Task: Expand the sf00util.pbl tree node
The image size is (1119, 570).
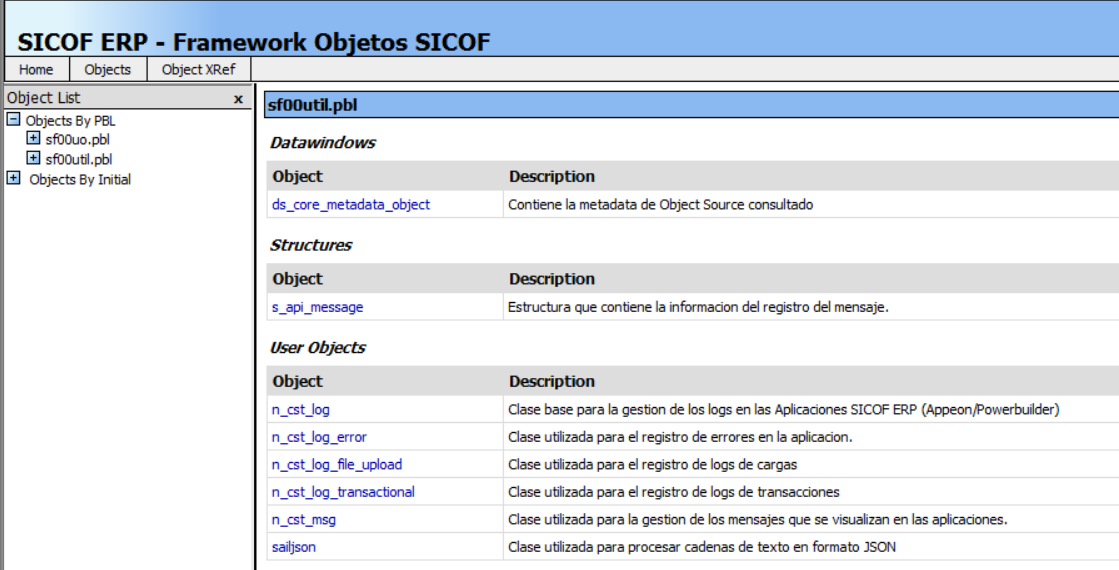Action: pos(33,159)
